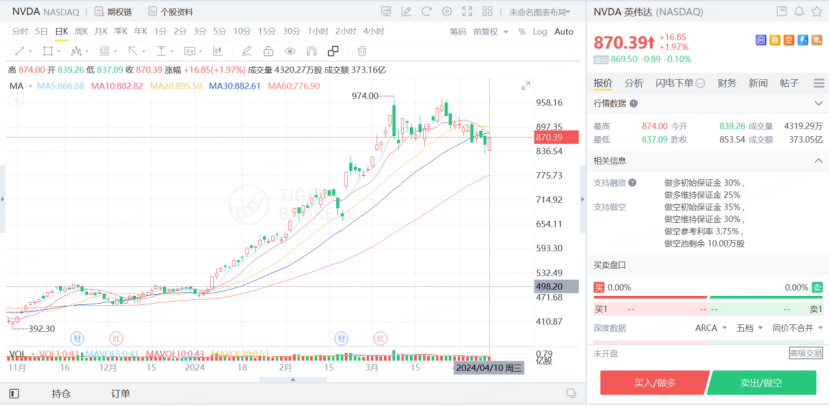
Task: Add NVDA to watchlist with star
Action: point(817,11)
